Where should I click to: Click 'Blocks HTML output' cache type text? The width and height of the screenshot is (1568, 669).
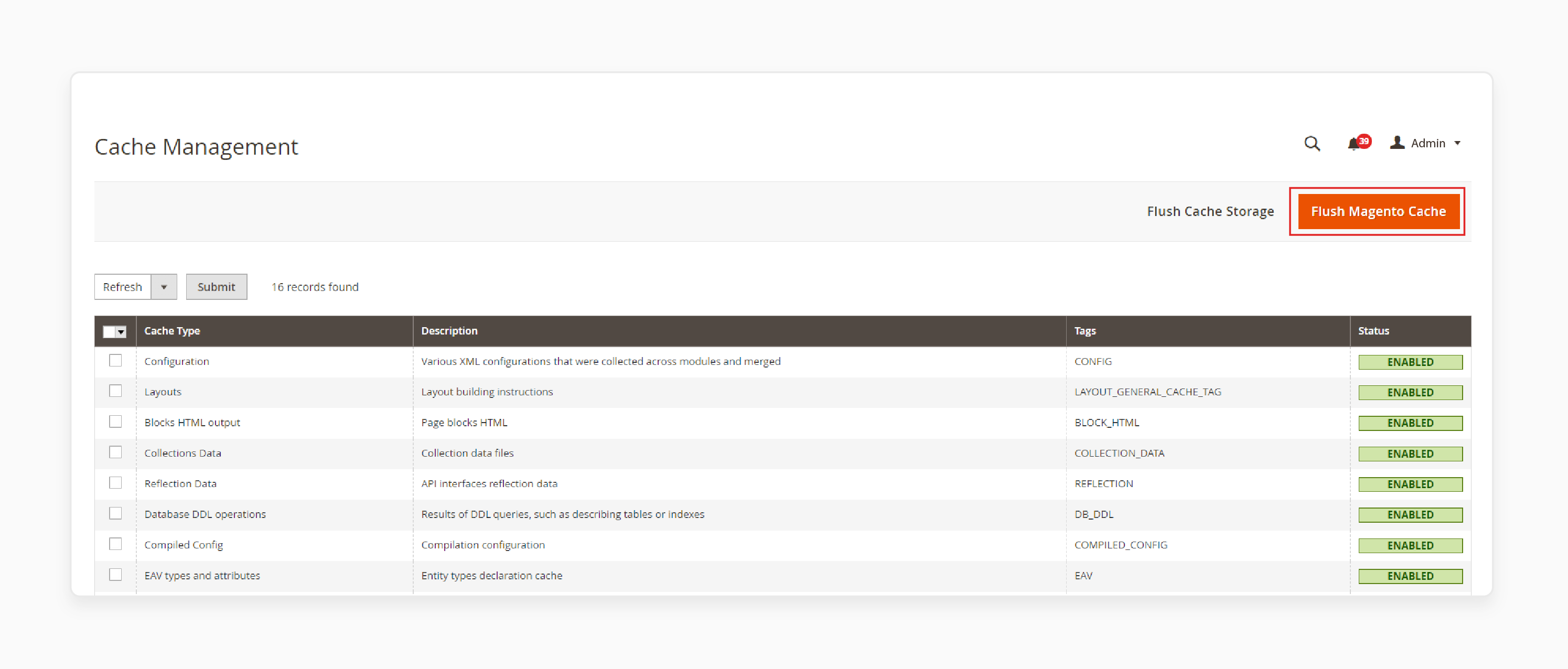click(x=192, y=423)
